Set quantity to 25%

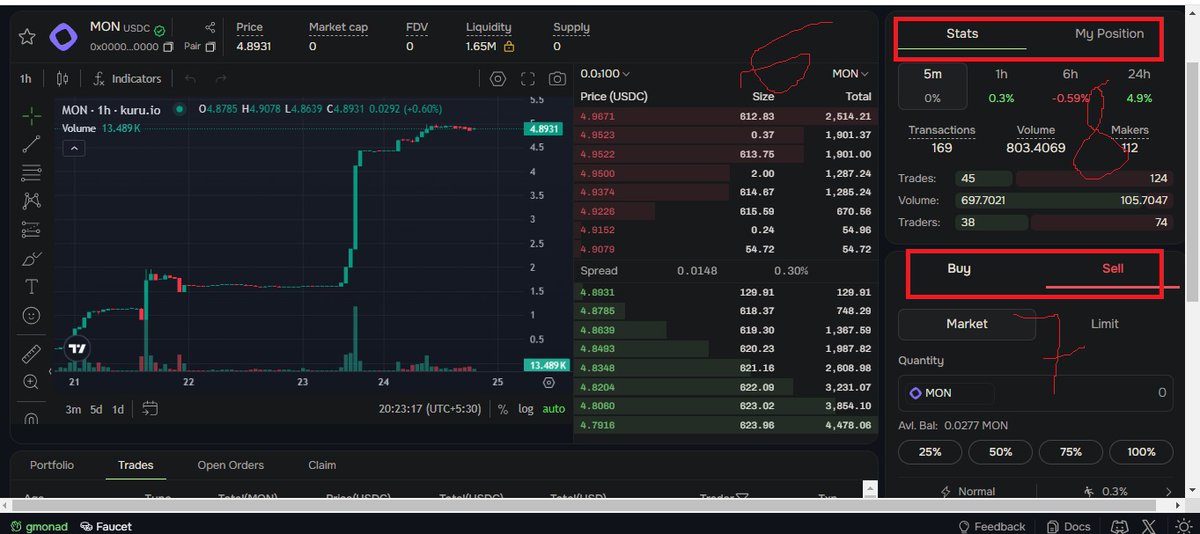(x=930, y=452)
